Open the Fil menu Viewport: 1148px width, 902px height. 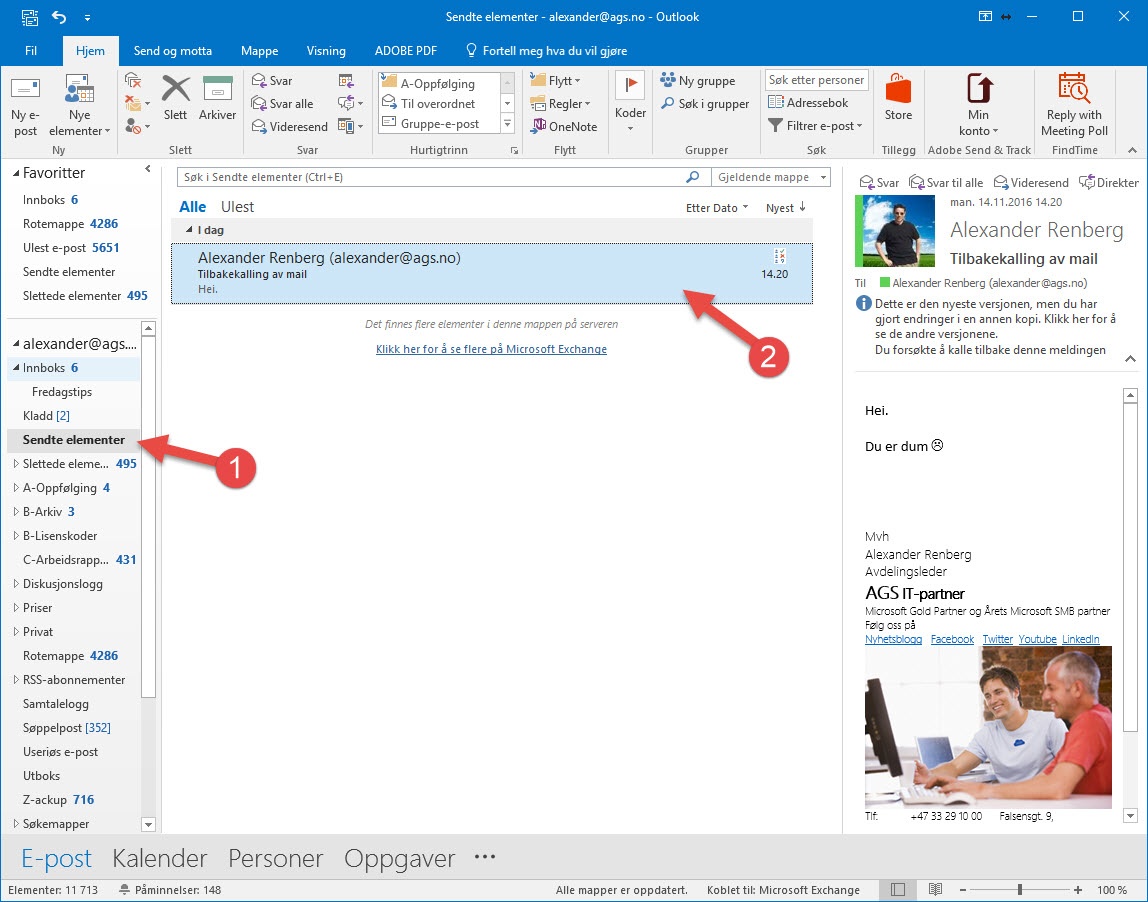coord(31,51)
